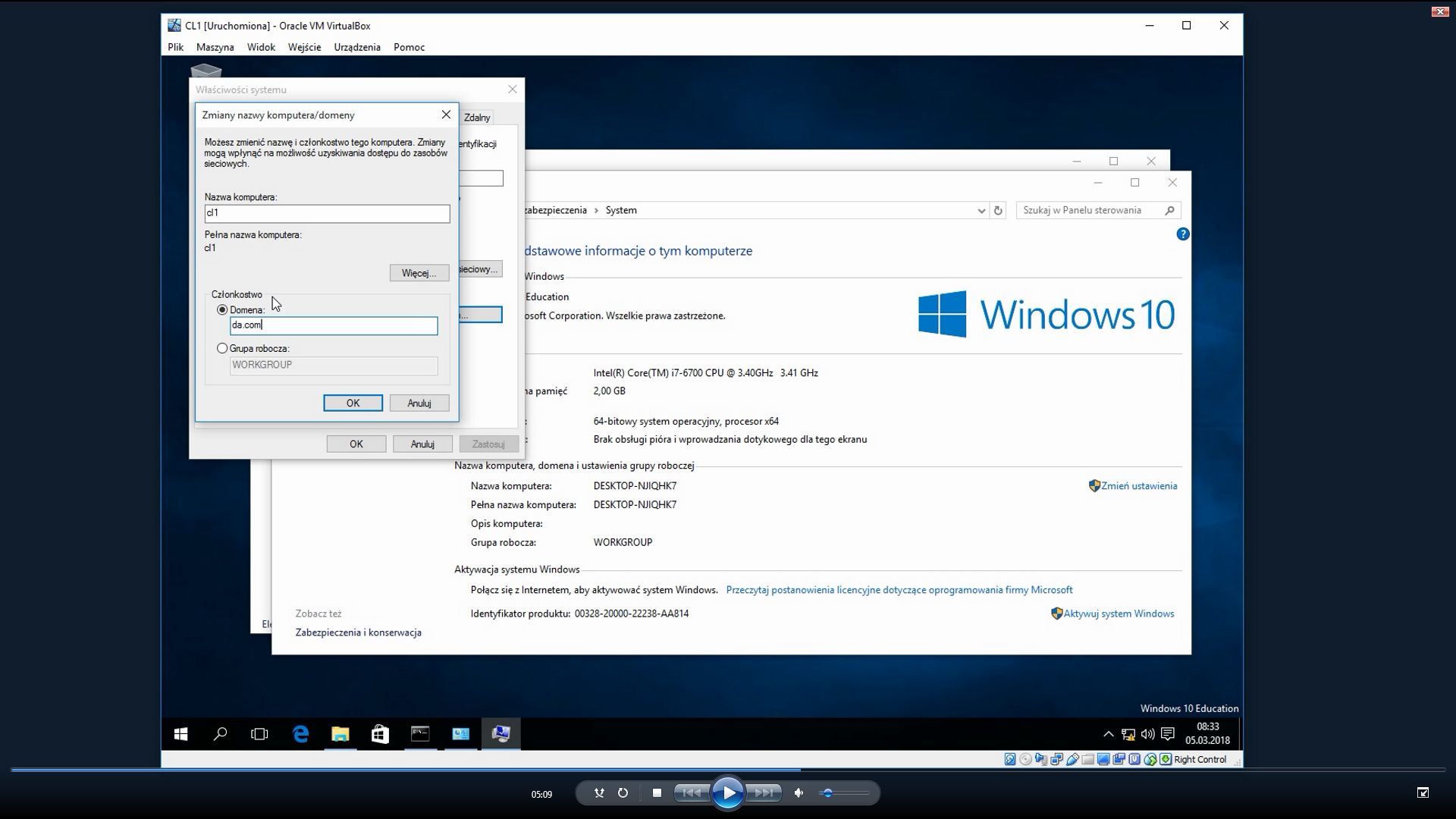The image size is (1456, 819).
Task: Click the Windows Start button in the VM taskbar
Action: tap(180, 734)
